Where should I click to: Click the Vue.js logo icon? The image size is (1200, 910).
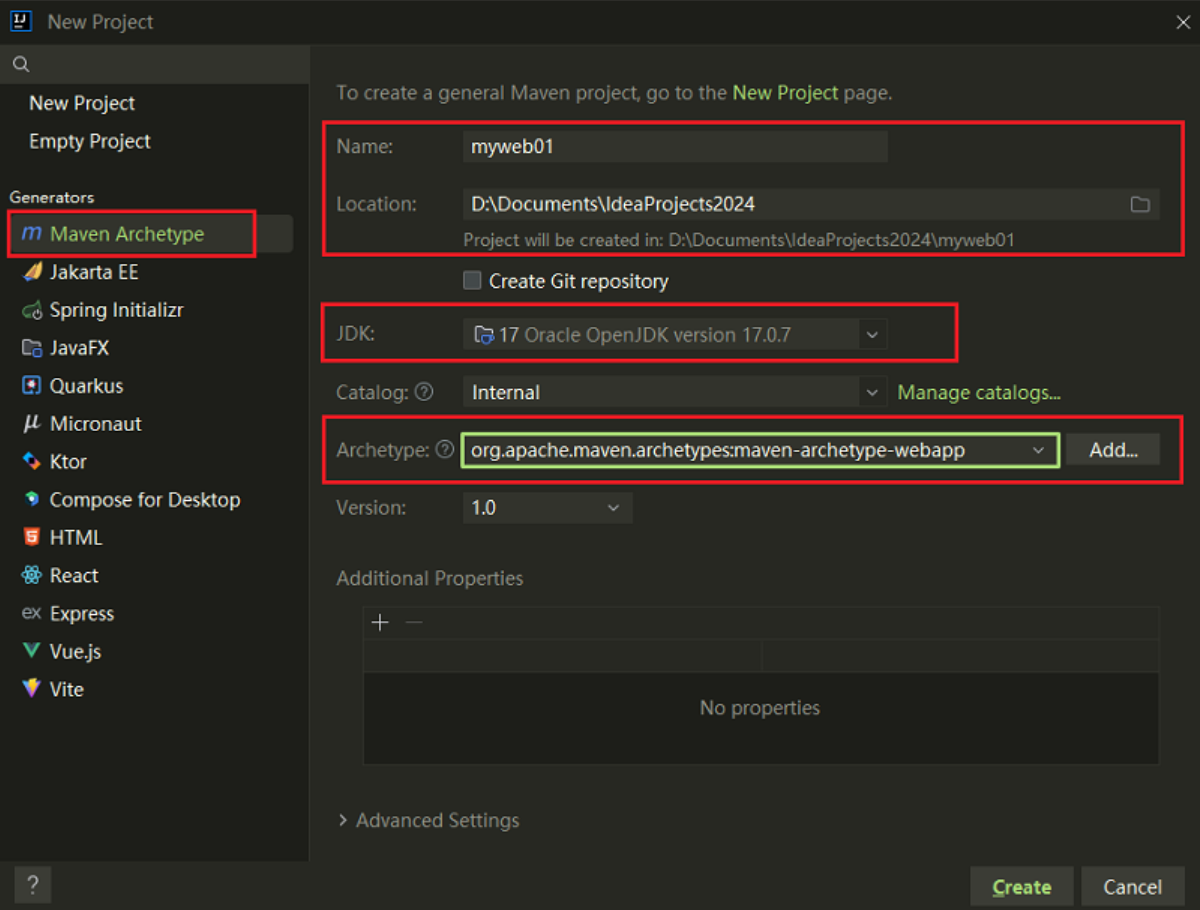click(32, 652)
